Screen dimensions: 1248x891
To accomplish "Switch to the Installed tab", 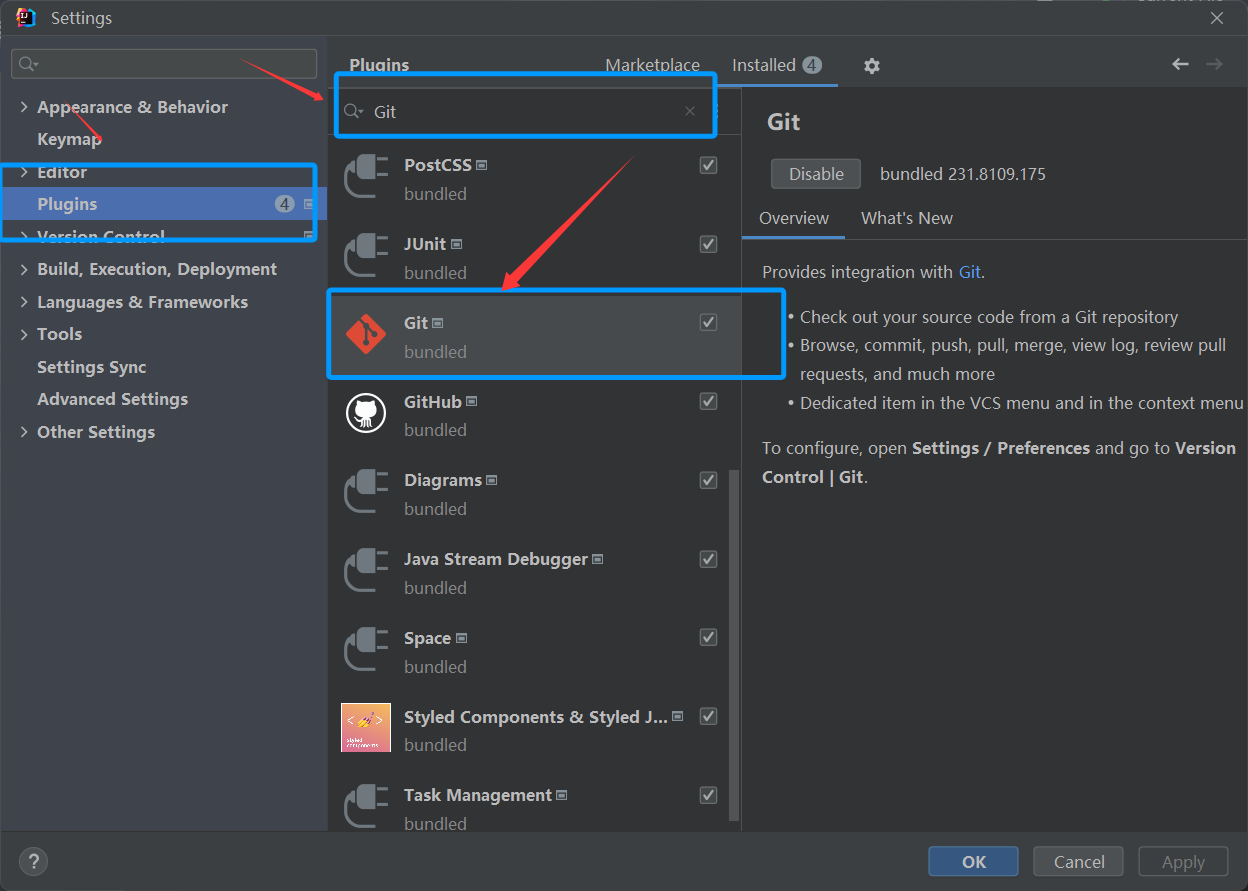I will [x=776, y=65].
